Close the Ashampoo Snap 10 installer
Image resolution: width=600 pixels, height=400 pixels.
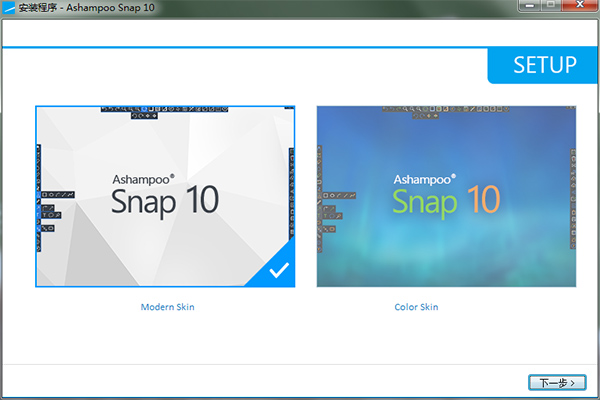pos(578,8)
